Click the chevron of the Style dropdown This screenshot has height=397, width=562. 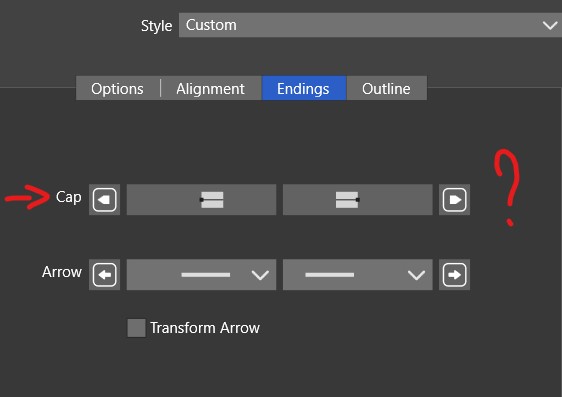point(550,25)
